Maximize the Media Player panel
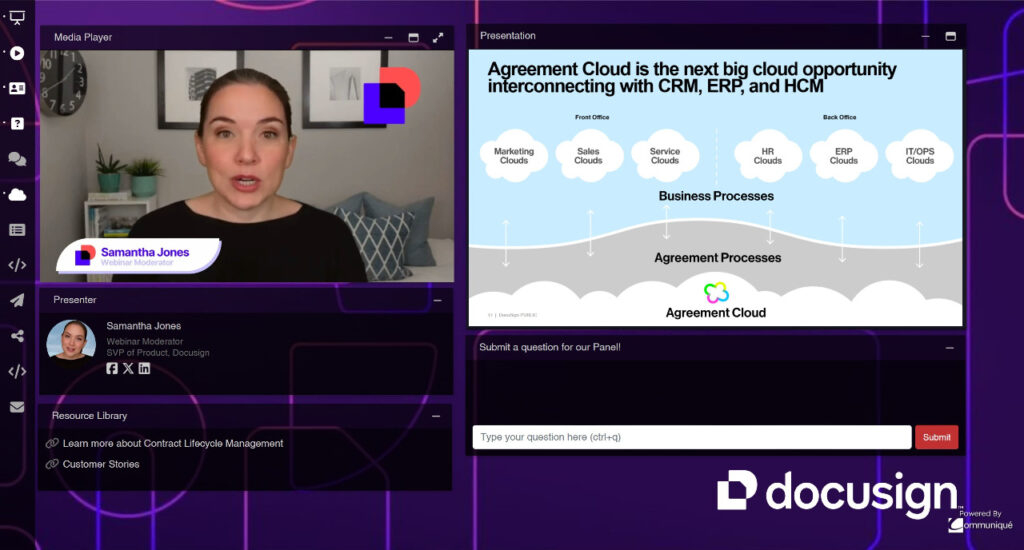This screenshot has height=550, width=1024. pyautogui.click(x=413, y=38)
